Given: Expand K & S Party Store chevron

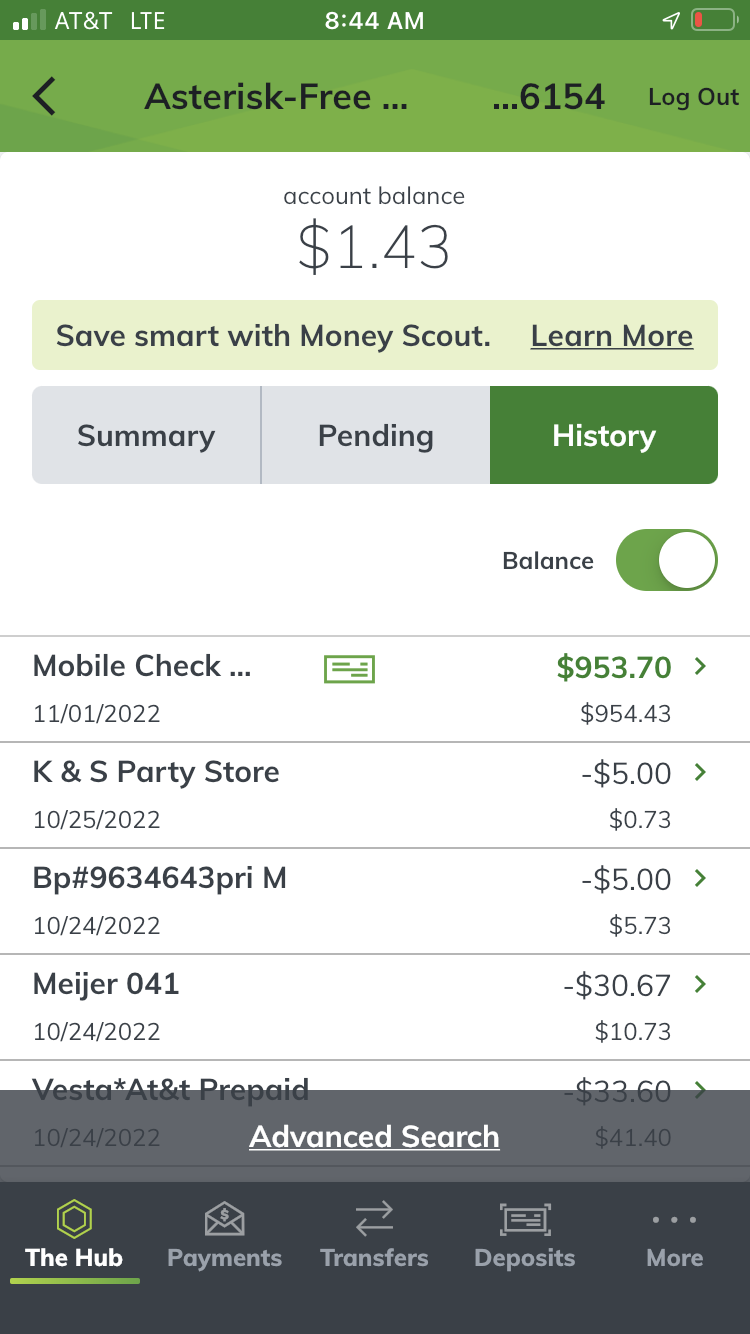Looking at the screenshot, I should click(x=700, y=772).
